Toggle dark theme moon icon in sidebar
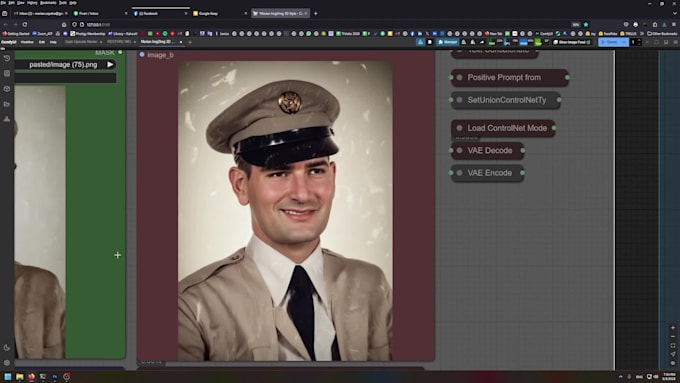 [7, 347]
